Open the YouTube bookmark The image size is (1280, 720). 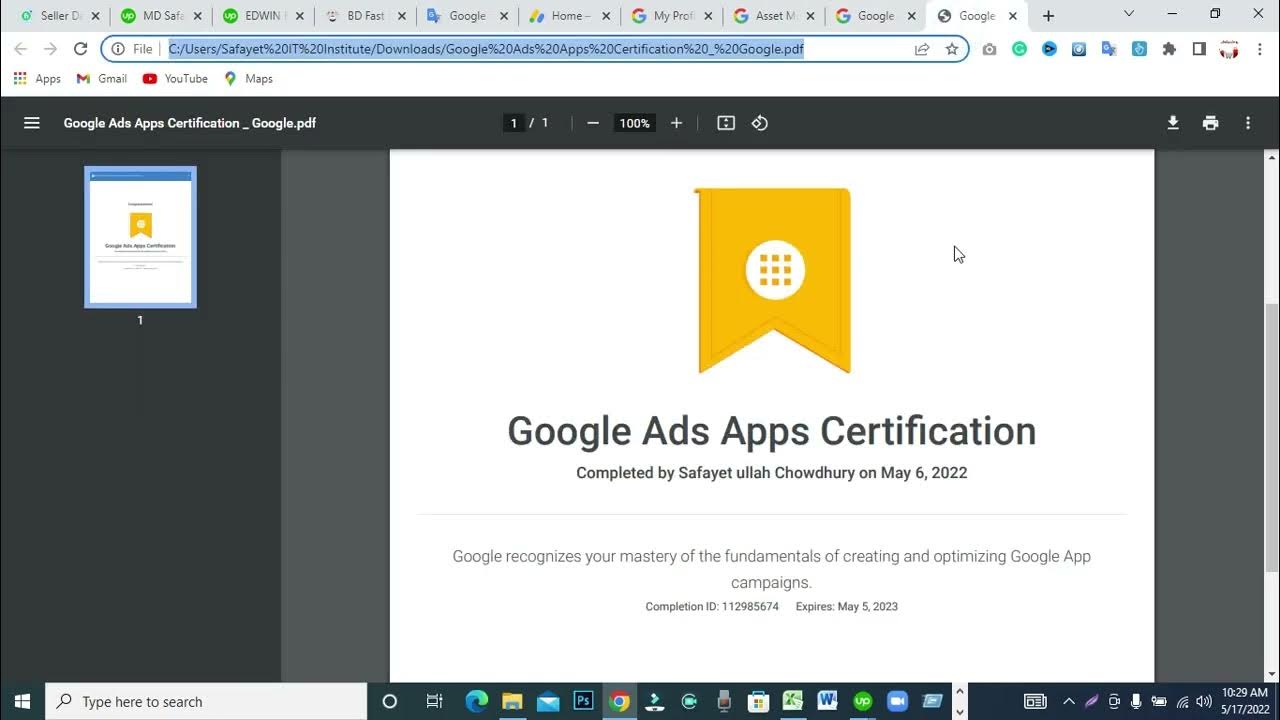(175, 78)
